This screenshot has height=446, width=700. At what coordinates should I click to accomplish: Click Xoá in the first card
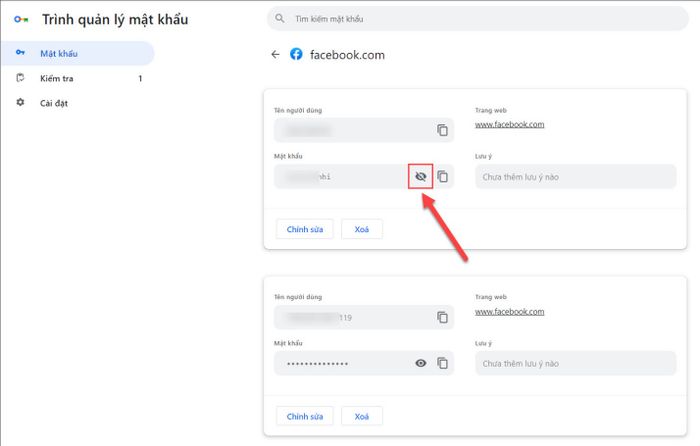[x=362, y=229]
